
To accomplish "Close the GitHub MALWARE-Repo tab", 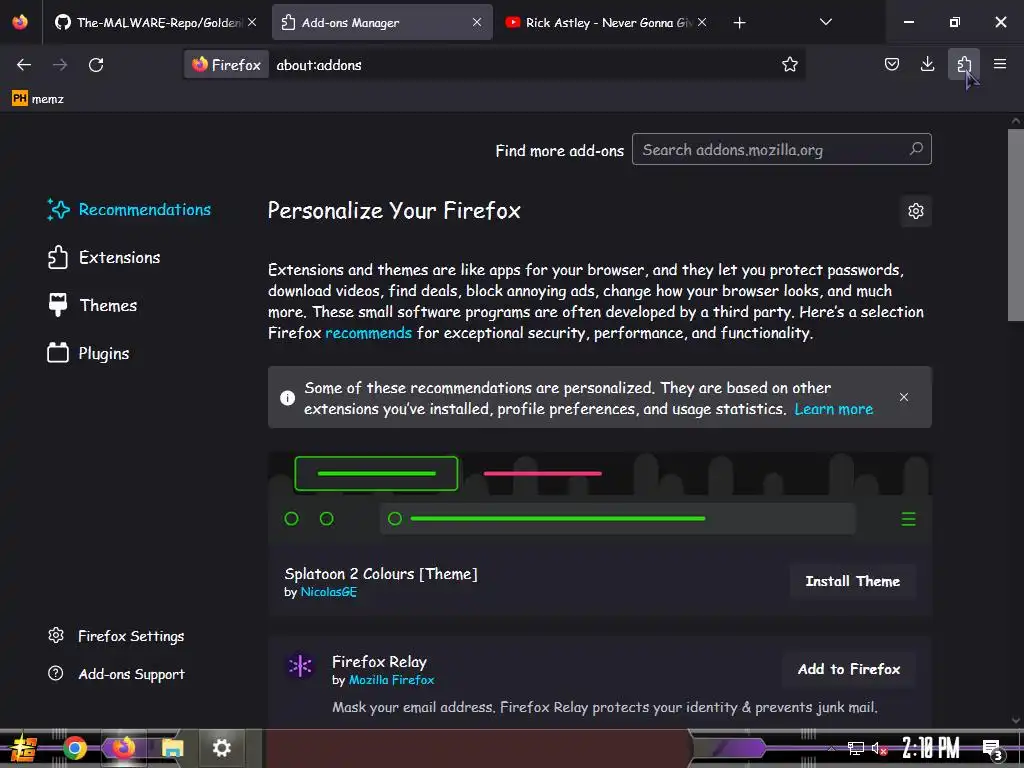I will coord(252,22).
